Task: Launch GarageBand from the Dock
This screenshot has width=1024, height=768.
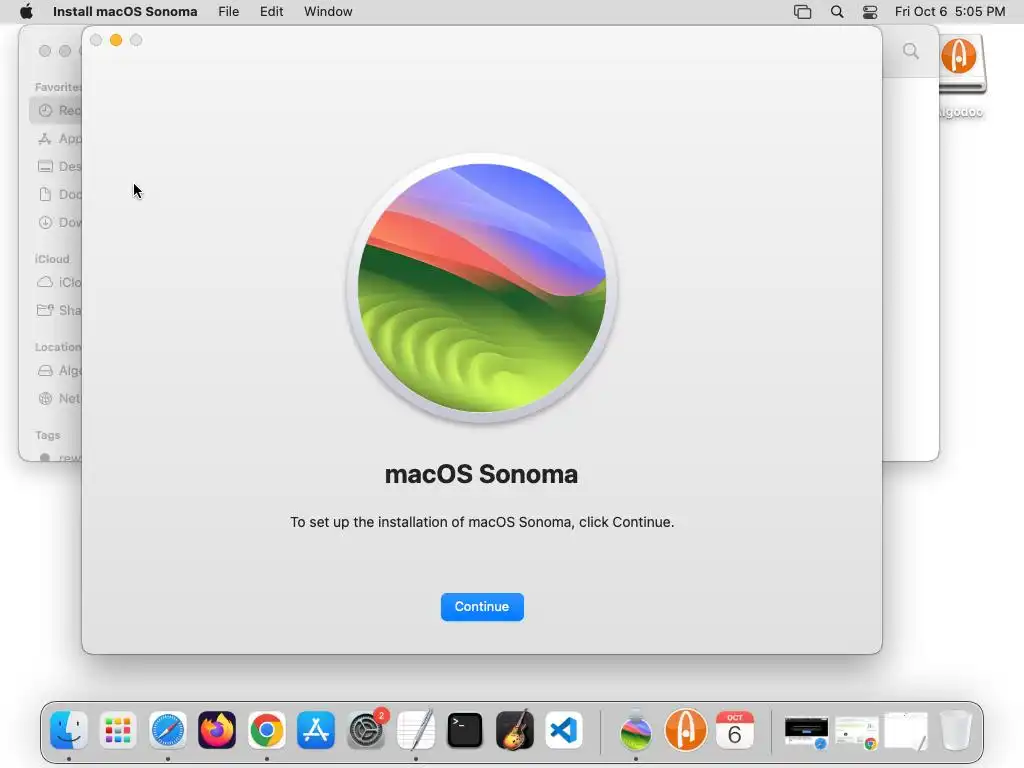Action: [515, 730]
